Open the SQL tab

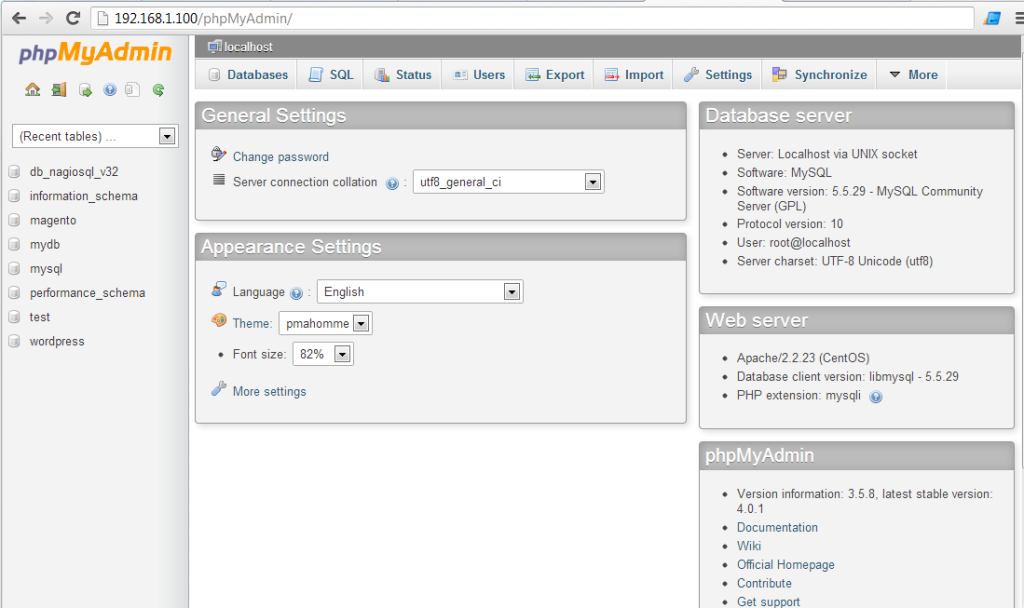331,75
